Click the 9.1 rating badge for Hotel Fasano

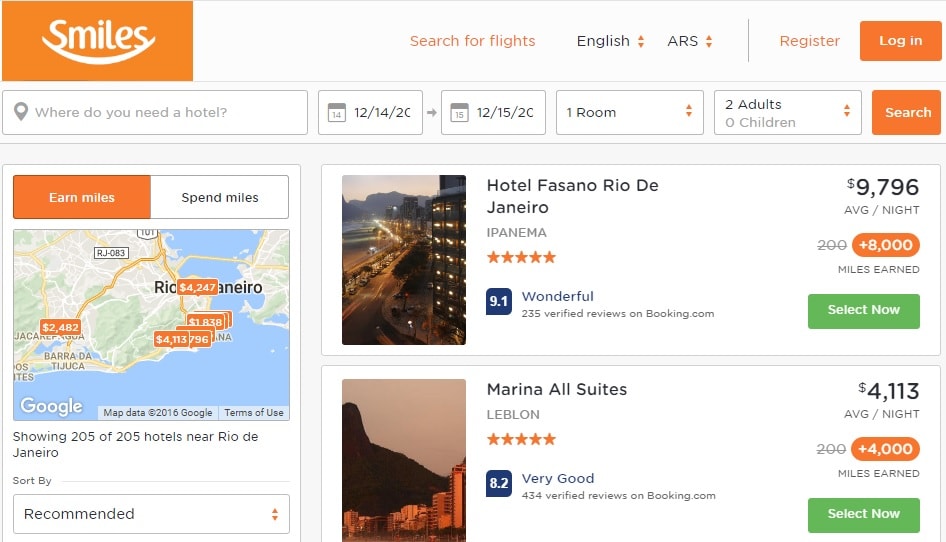pos(499,302)
